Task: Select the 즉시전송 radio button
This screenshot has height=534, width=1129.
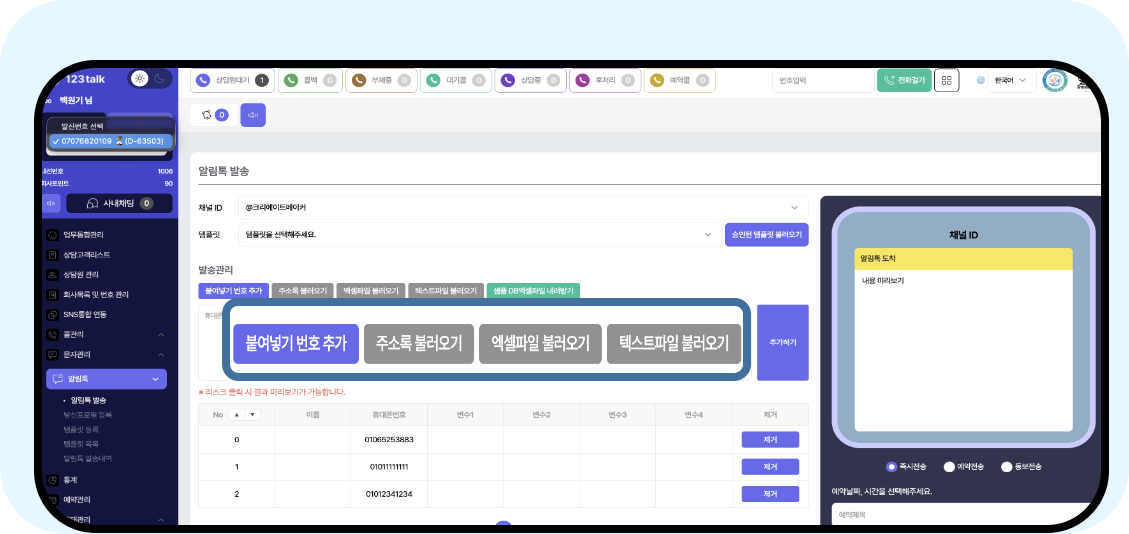Action: pyautogui.click(x=892, y=467)
